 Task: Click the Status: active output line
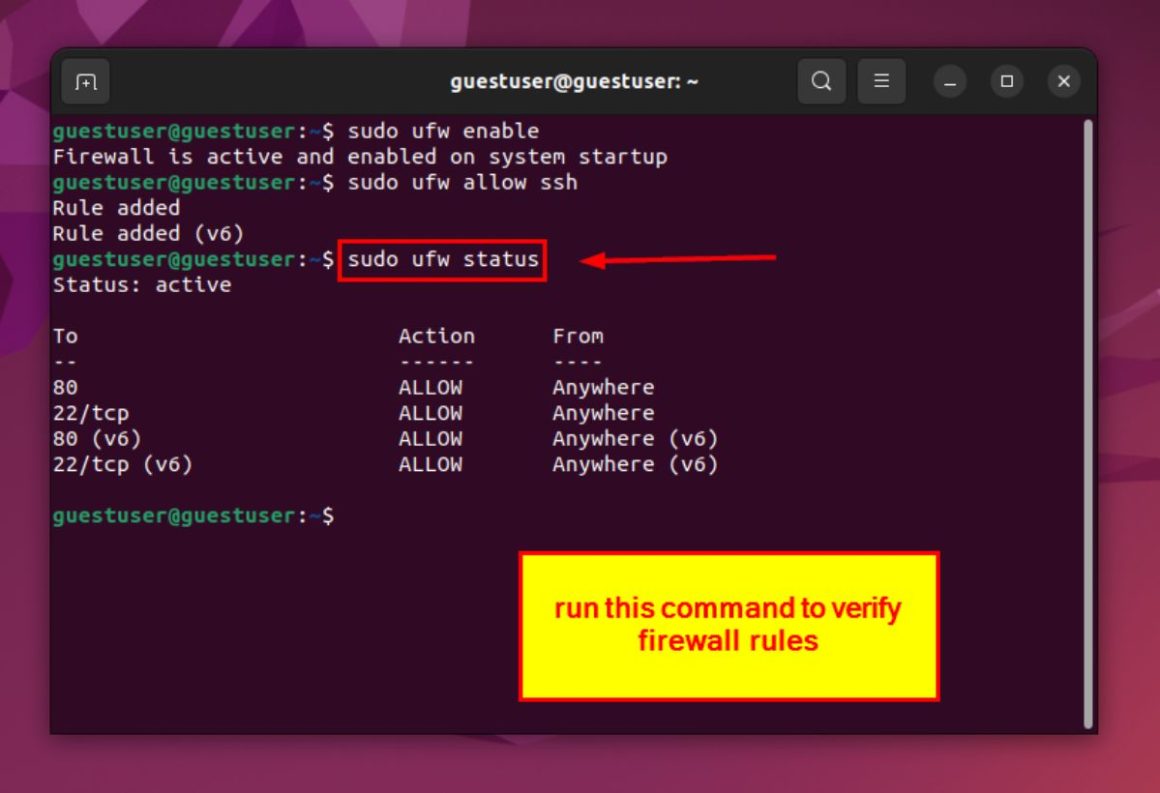pos(130,284)
